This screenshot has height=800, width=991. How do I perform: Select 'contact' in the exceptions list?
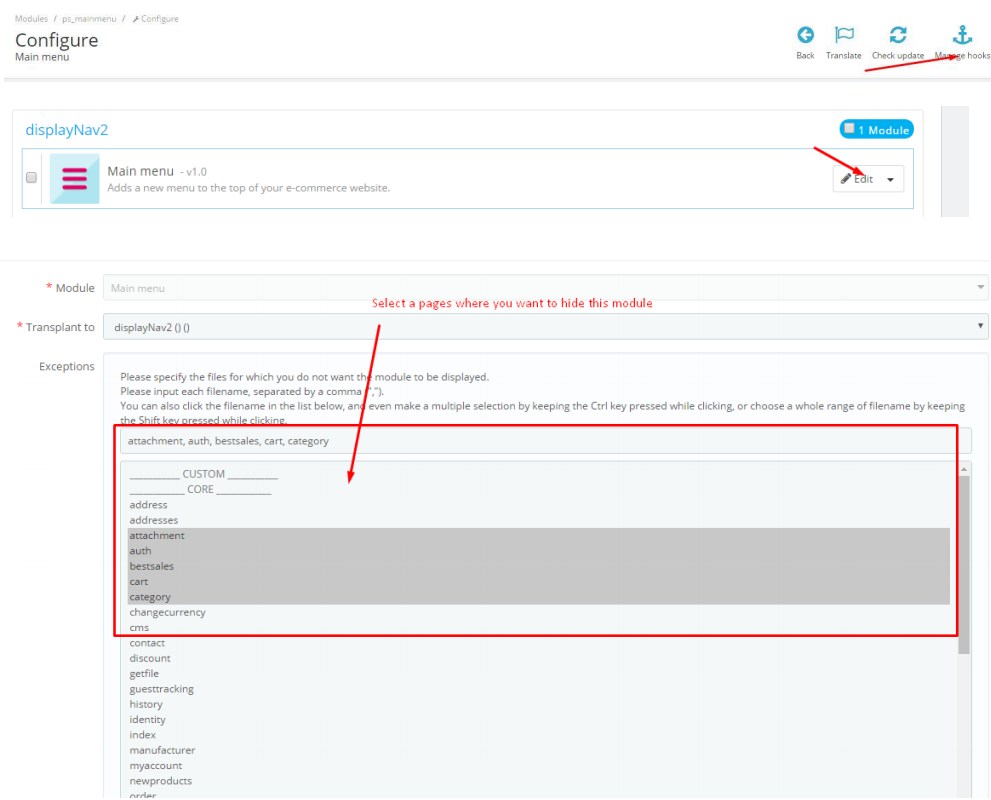pyautogui.click(x=147, y=643)
